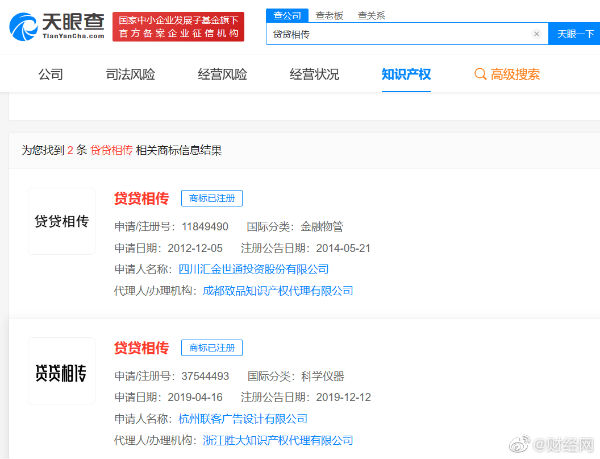This screenshot has width=600, height=459.
Task: Open the 经营状况 navigation tab
Action: click(314, 74)
